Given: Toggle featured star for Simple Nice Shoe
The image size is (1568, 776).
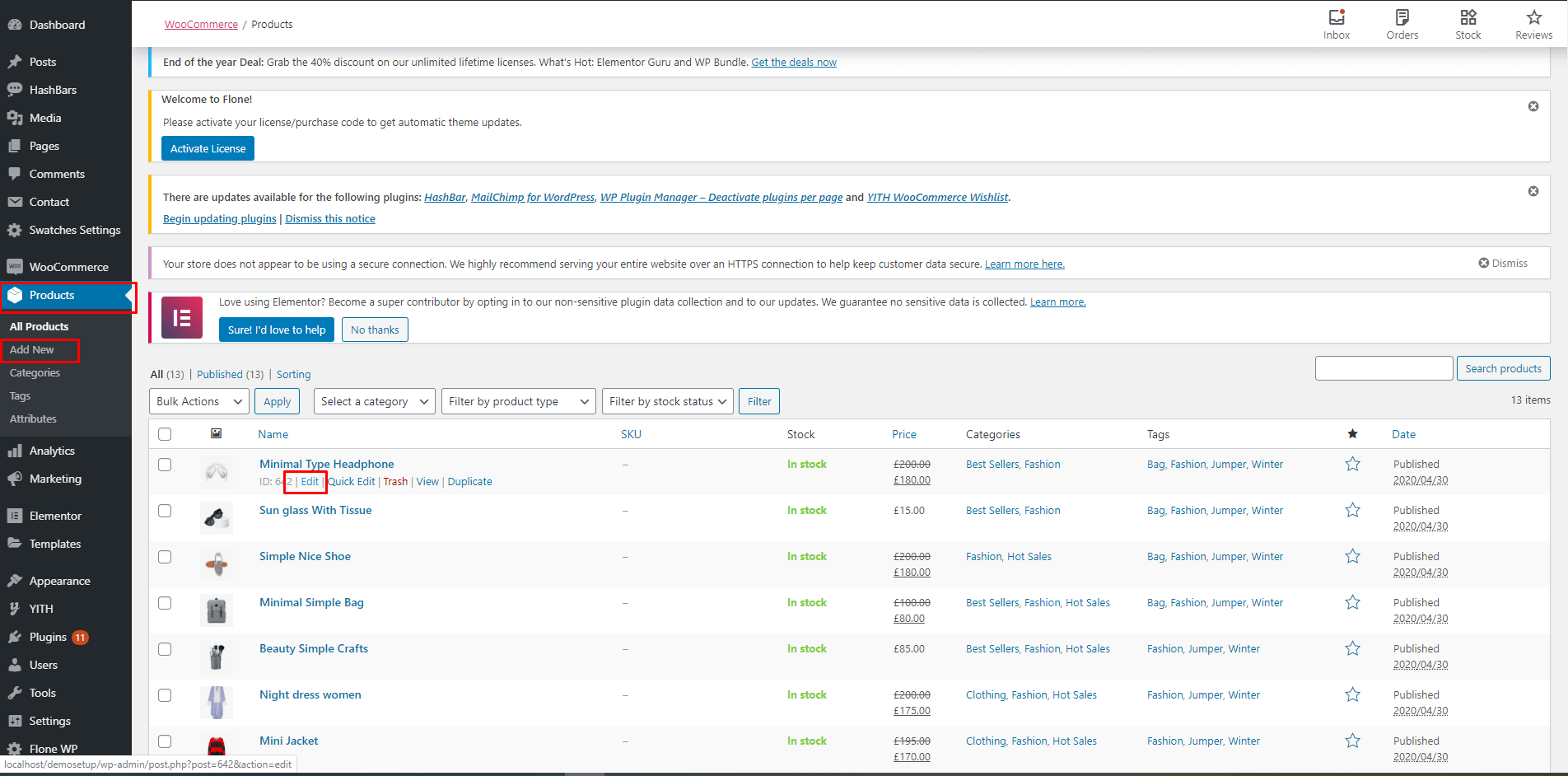Looking at the screenshot, I should 1352,556.
